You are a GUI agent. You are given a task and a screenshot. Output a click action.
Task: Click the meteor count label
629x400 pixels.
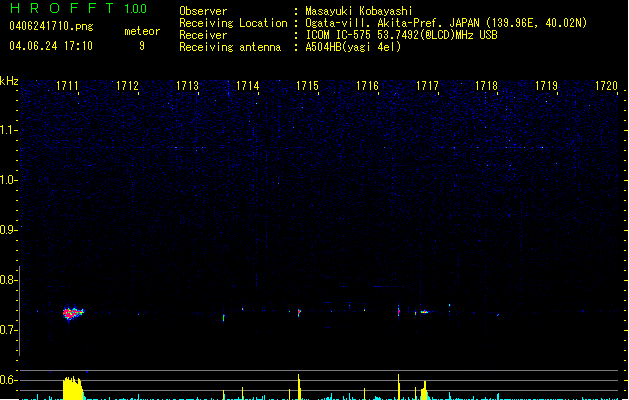pyautogui.click(x=142, y=31)
